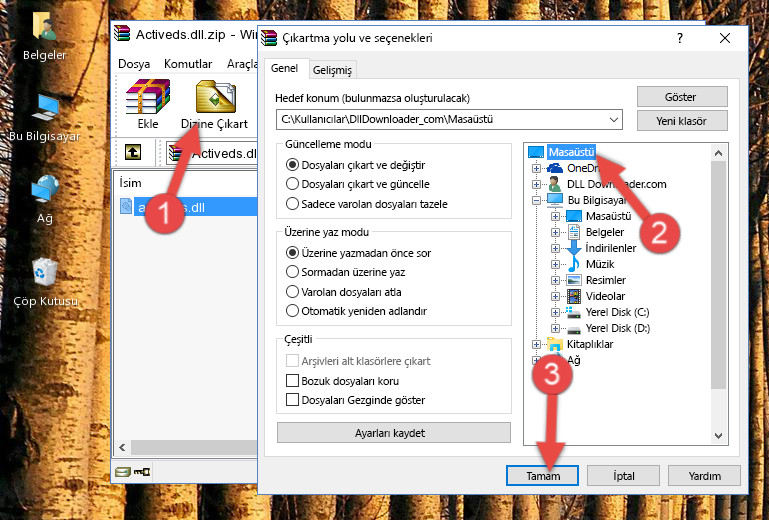This screenshot has width=769, height=520.
Task: Collapse the Bu Bilgisayar tree node
Action: point(536,200)
